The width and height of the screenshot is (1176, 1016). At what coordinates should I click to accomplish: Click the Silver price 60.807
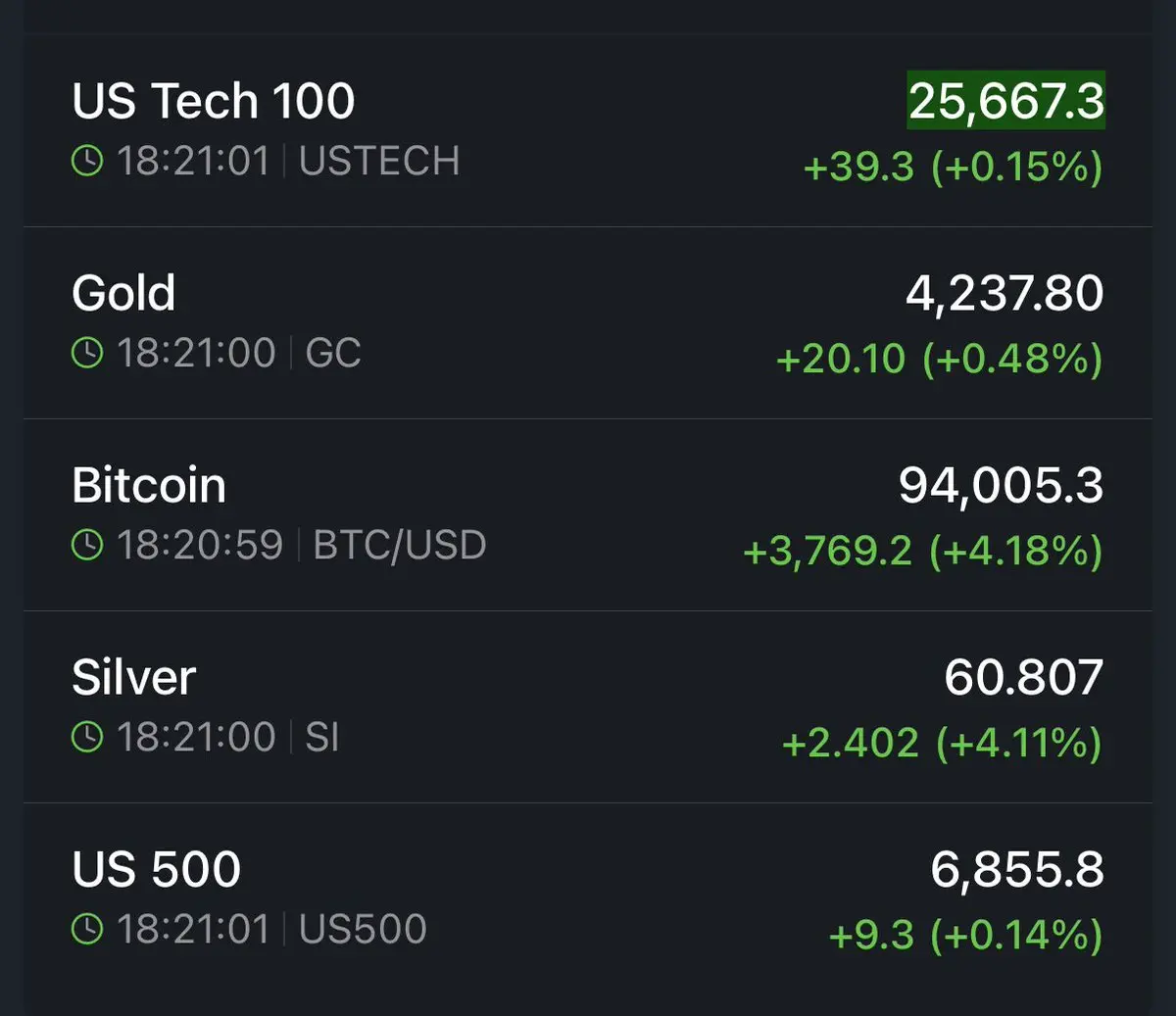[1024, 677]
